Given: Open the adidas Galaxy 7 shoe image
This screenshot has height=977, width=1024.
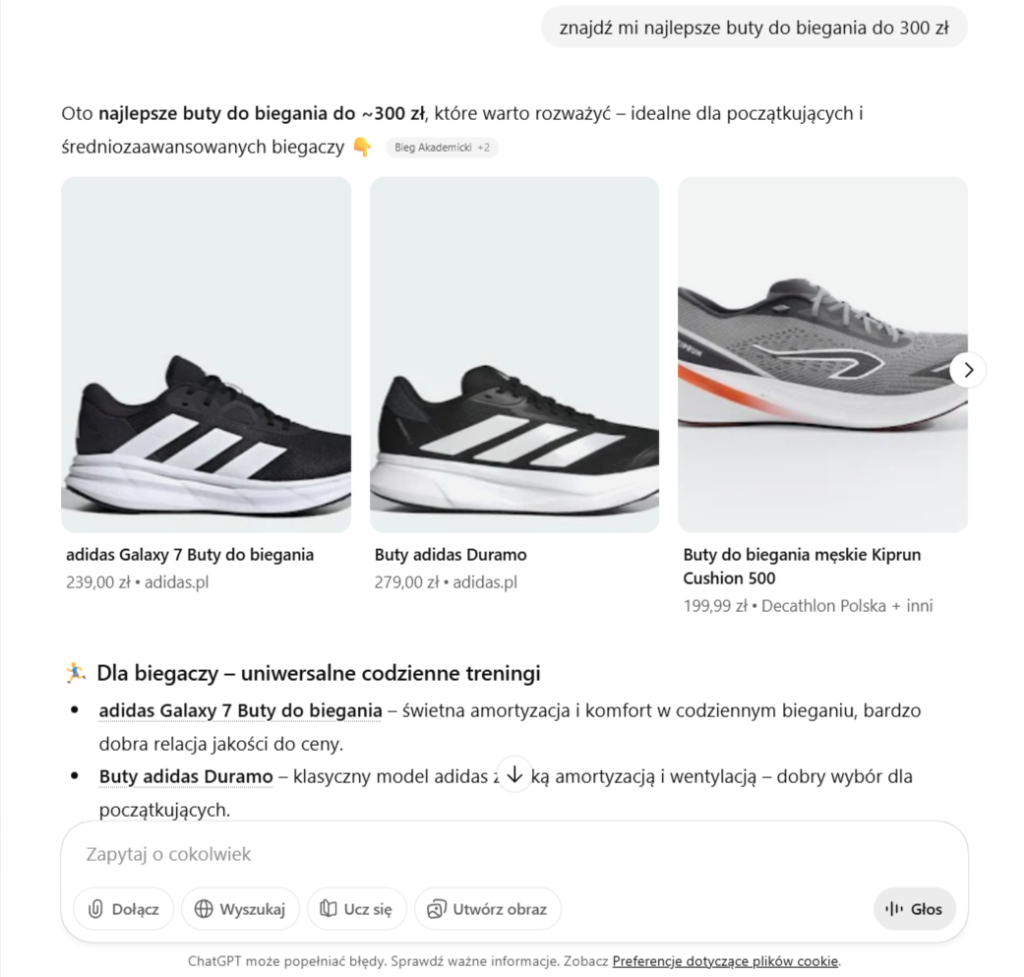Looking at the screenshot, I should tap(206, 355).
